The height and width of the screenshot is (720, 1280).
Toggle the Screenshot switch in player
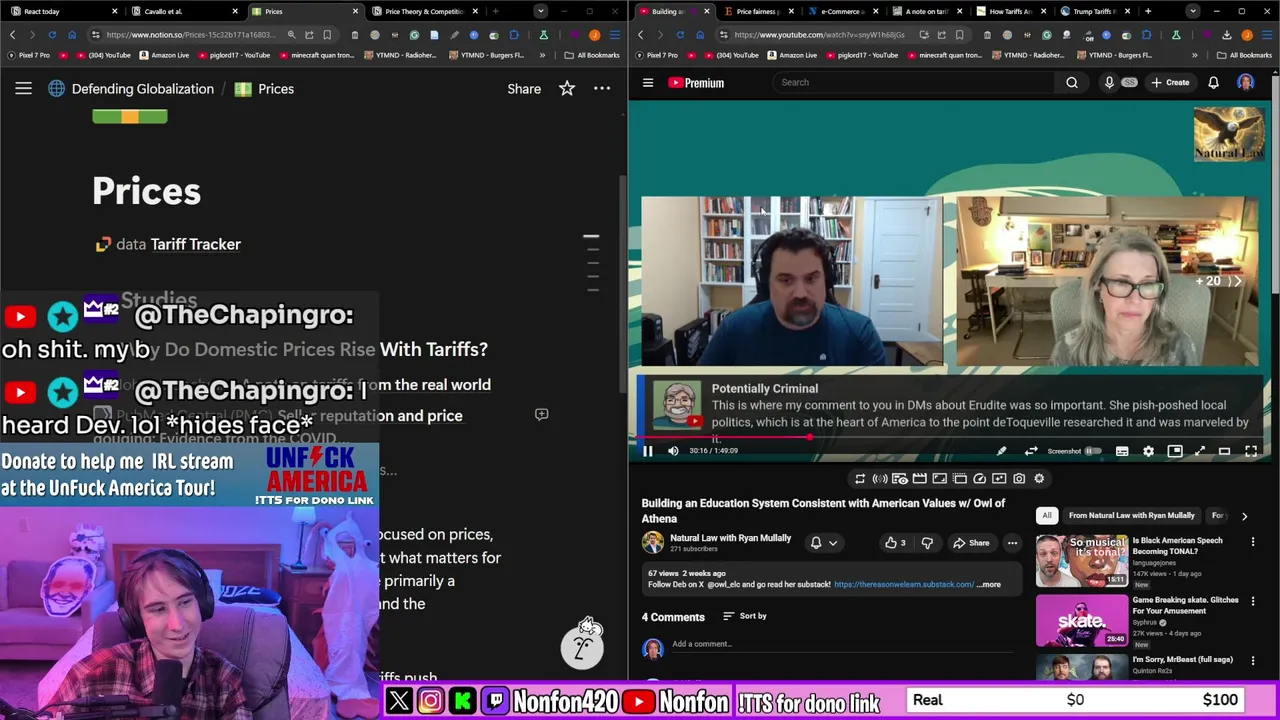pos(1093,451)
